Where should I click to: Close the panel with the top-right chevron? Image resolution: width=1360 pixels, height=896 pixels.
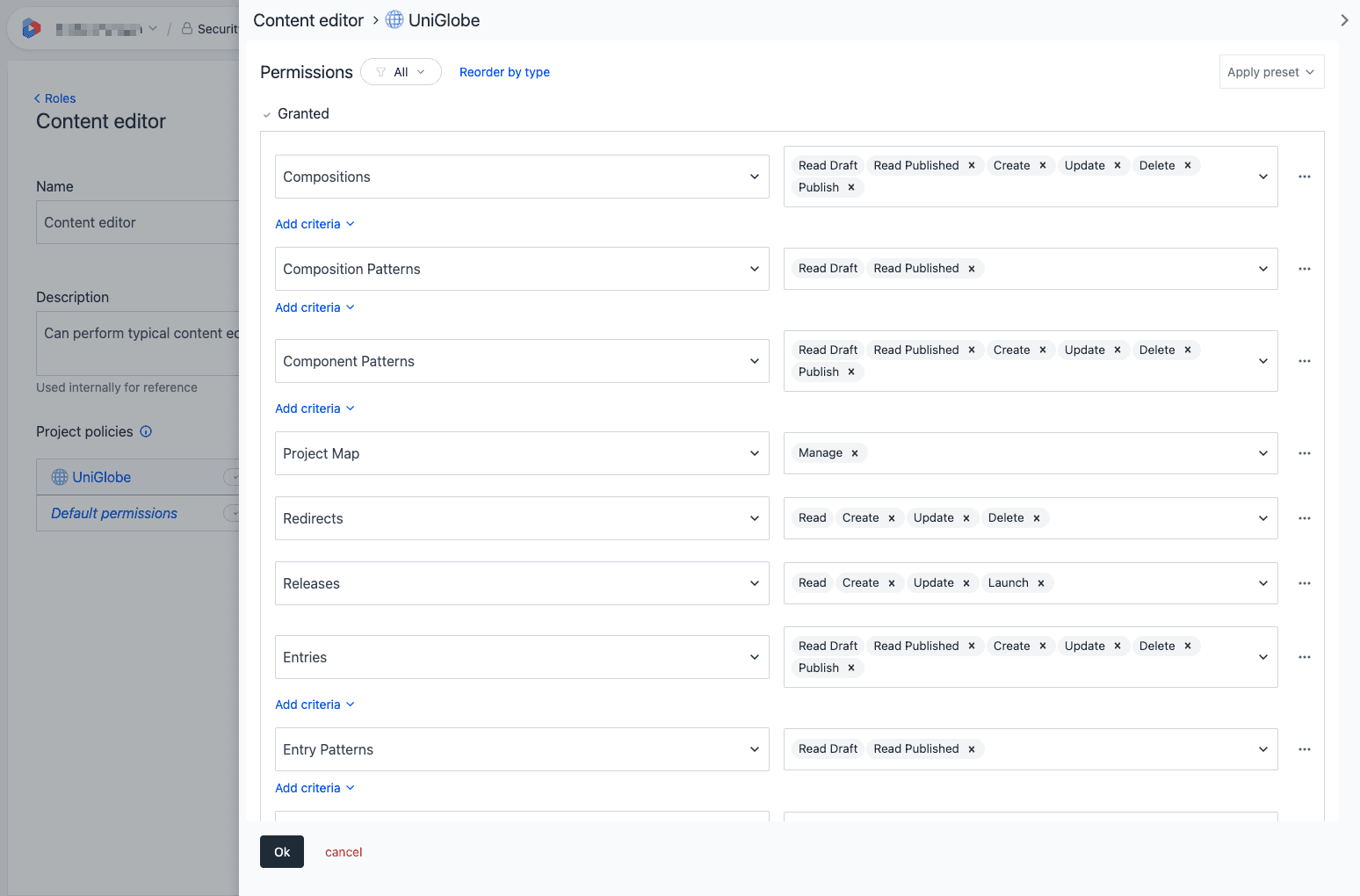point(1343,20)
